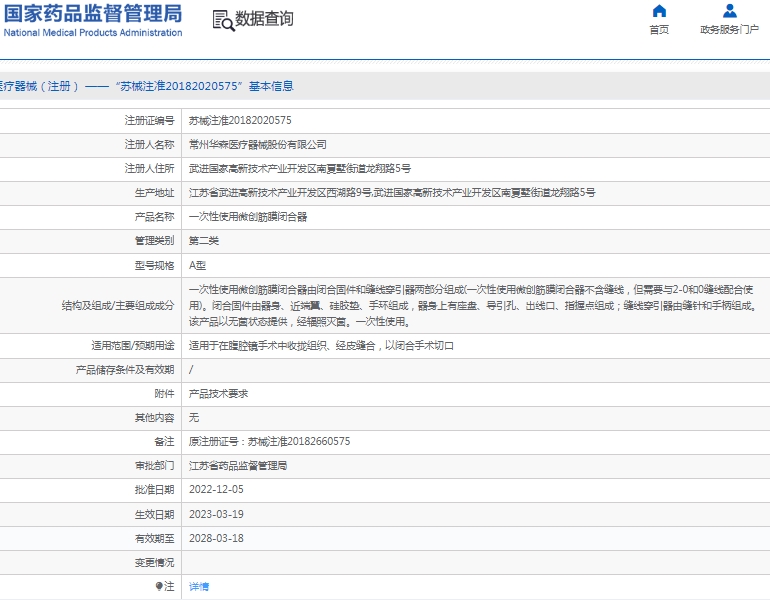770x600 pixels.
Task: Click the 注册人住所 row label
Action: tap(149, 169)
